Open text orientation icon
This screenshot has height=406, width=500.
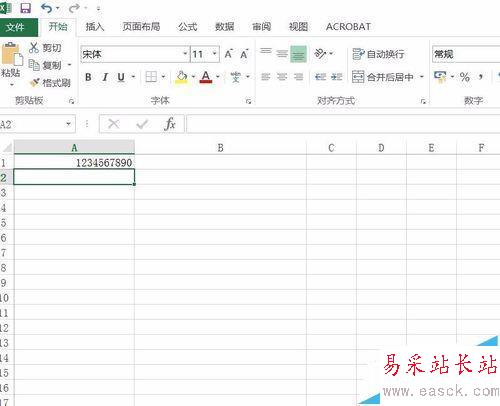[320, 54]
